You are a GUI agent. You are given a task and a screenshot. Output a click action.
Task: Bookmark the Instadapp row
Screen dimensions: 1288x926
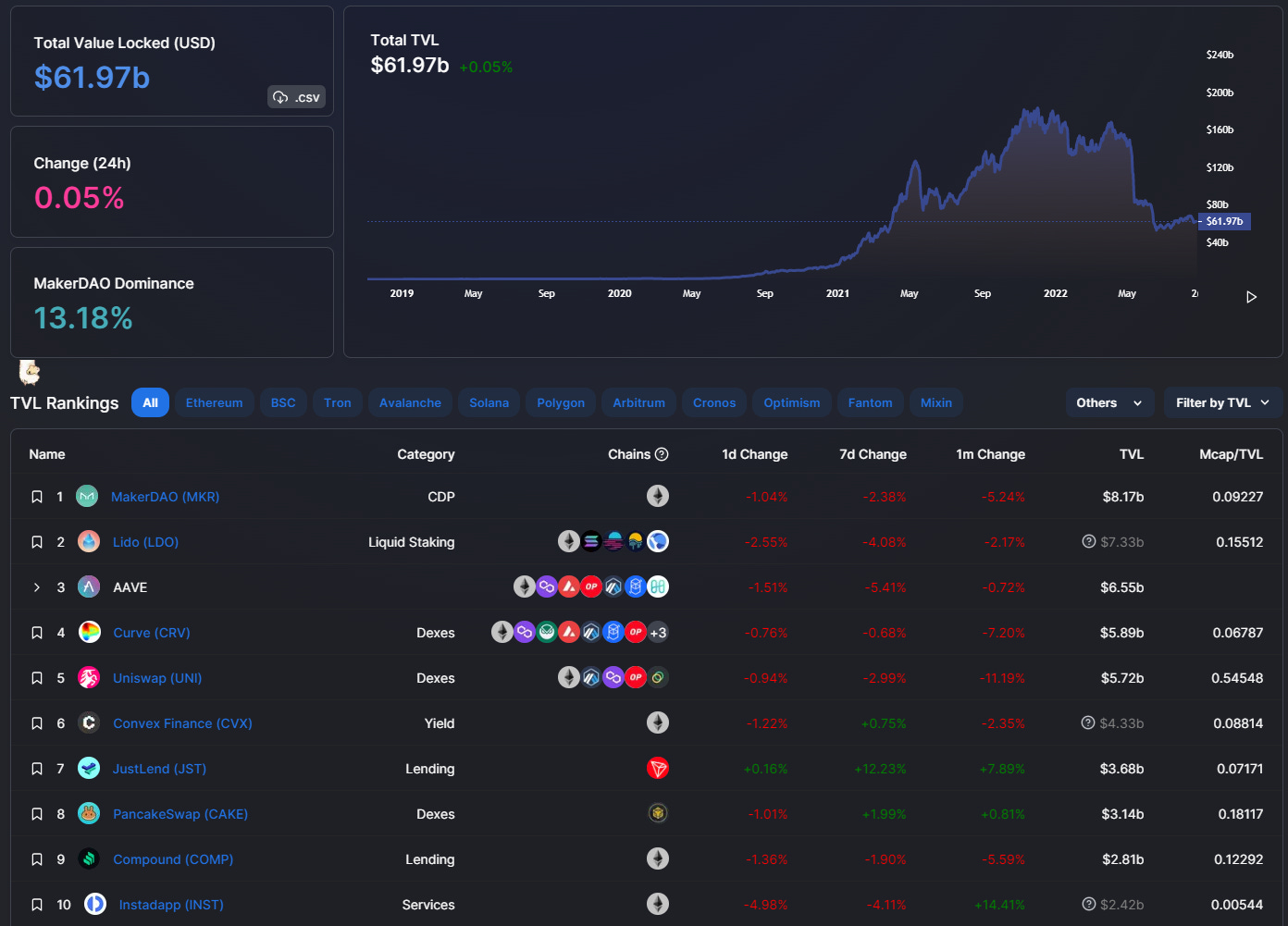(37, 905)
